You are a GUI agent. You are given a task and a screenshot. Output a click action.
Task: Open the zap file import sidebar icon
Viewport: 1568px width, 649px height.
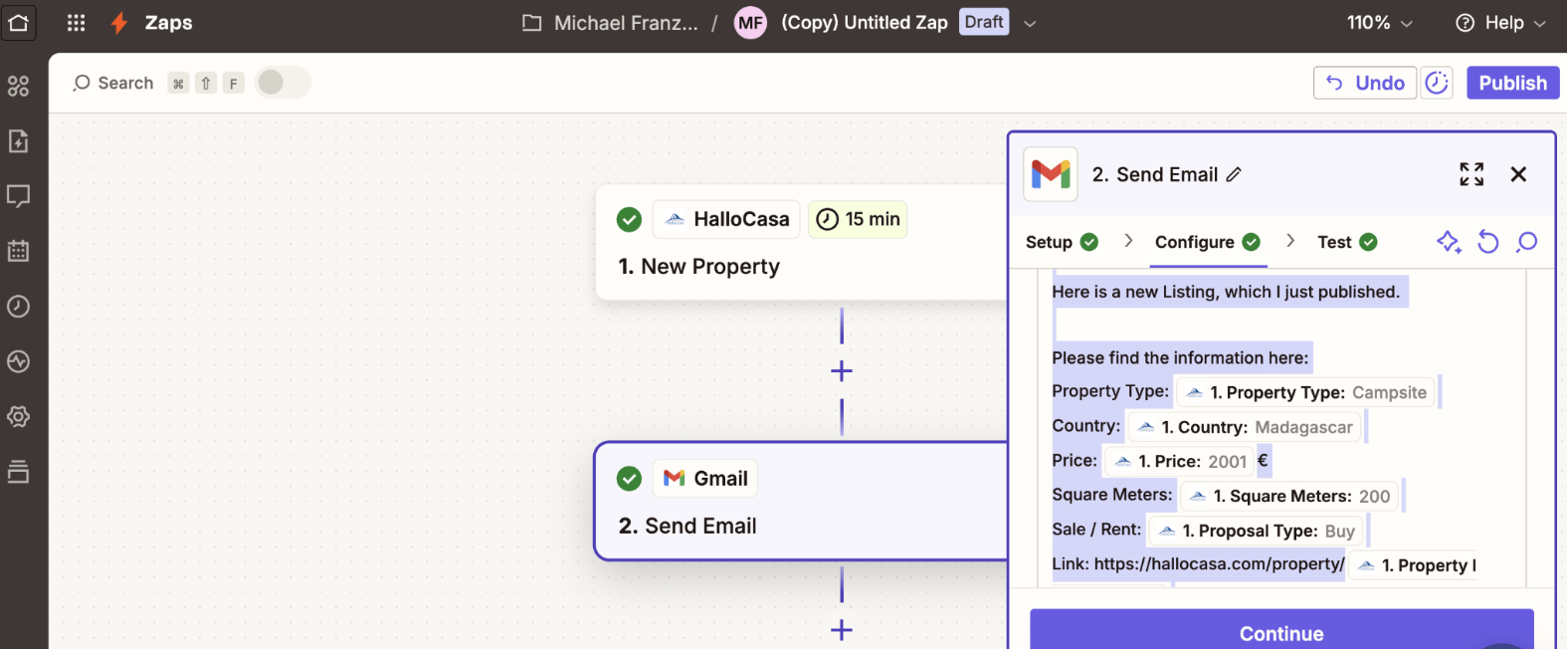(19, 141)
